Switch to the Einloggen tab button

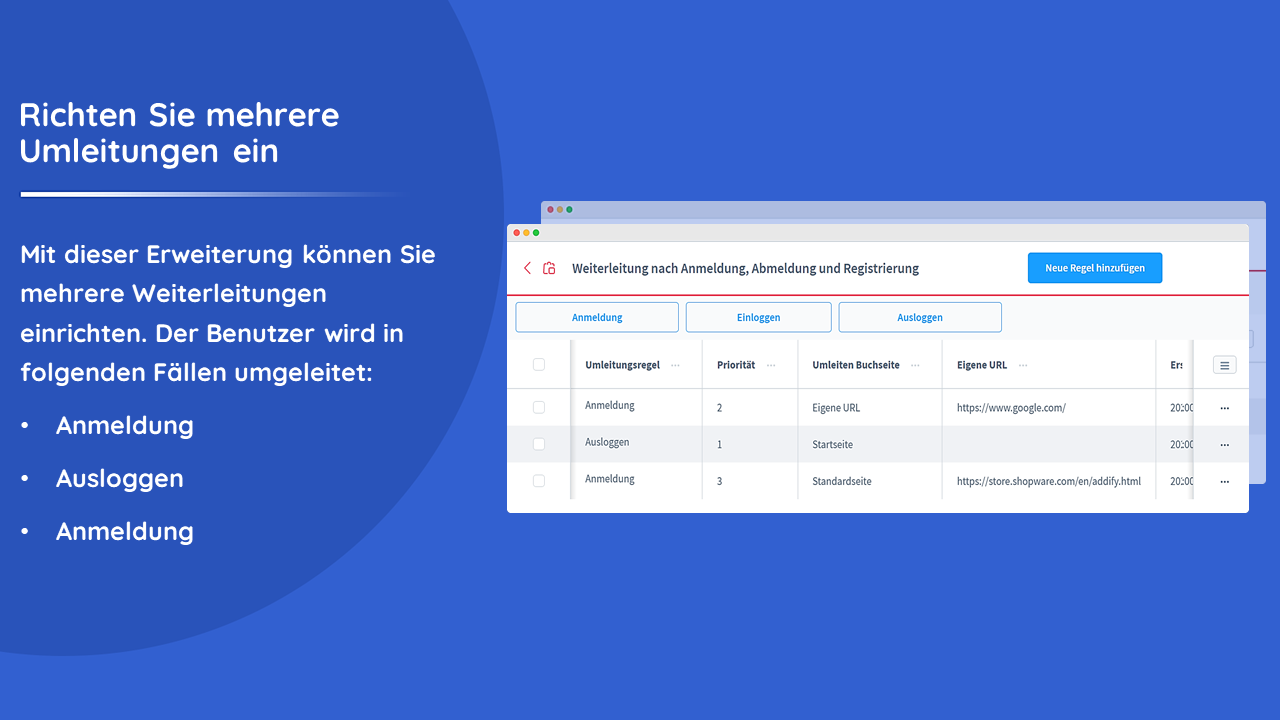[759, 317]
